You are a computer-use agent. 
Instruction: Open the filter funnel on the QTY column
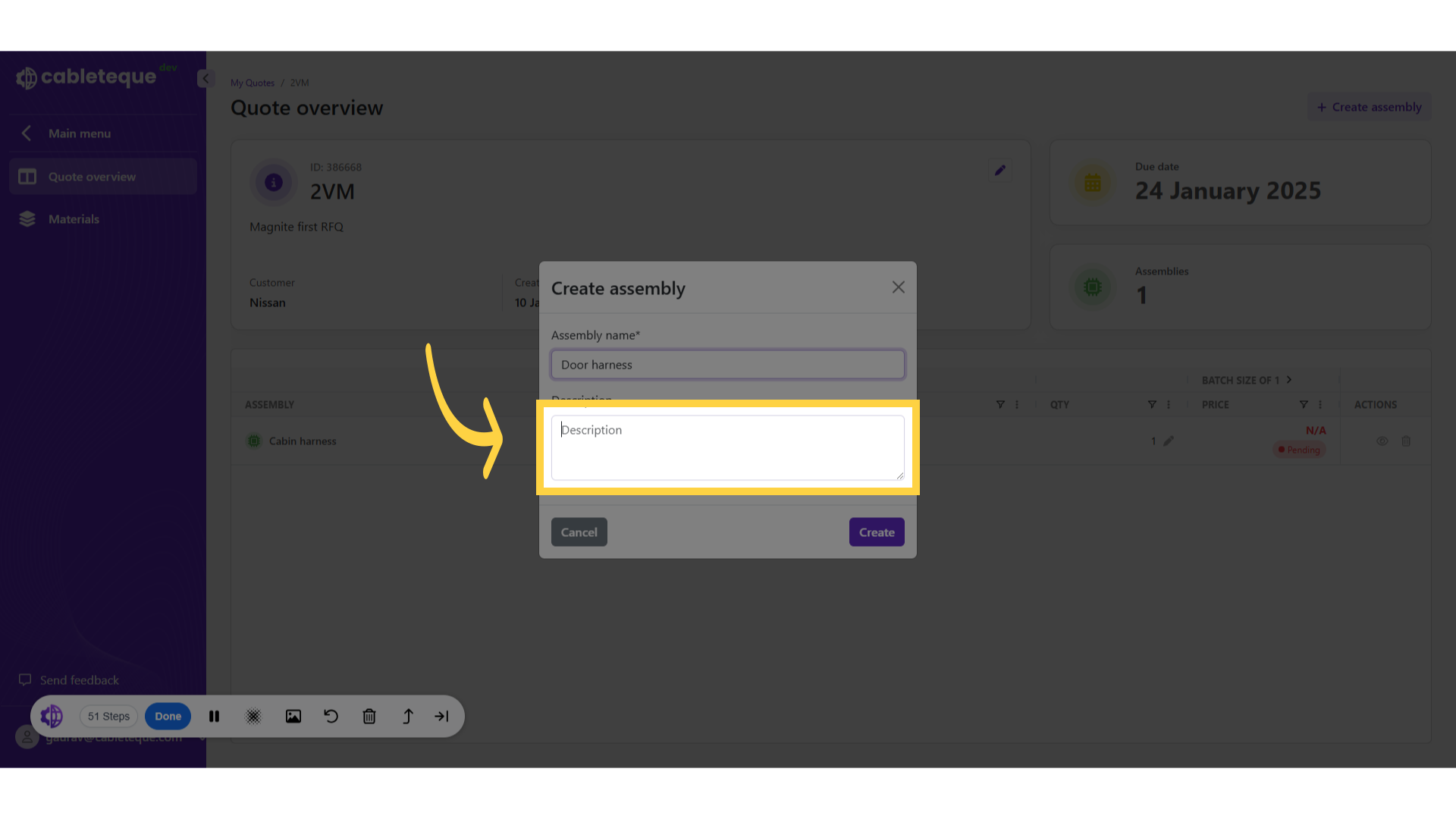1152,404
